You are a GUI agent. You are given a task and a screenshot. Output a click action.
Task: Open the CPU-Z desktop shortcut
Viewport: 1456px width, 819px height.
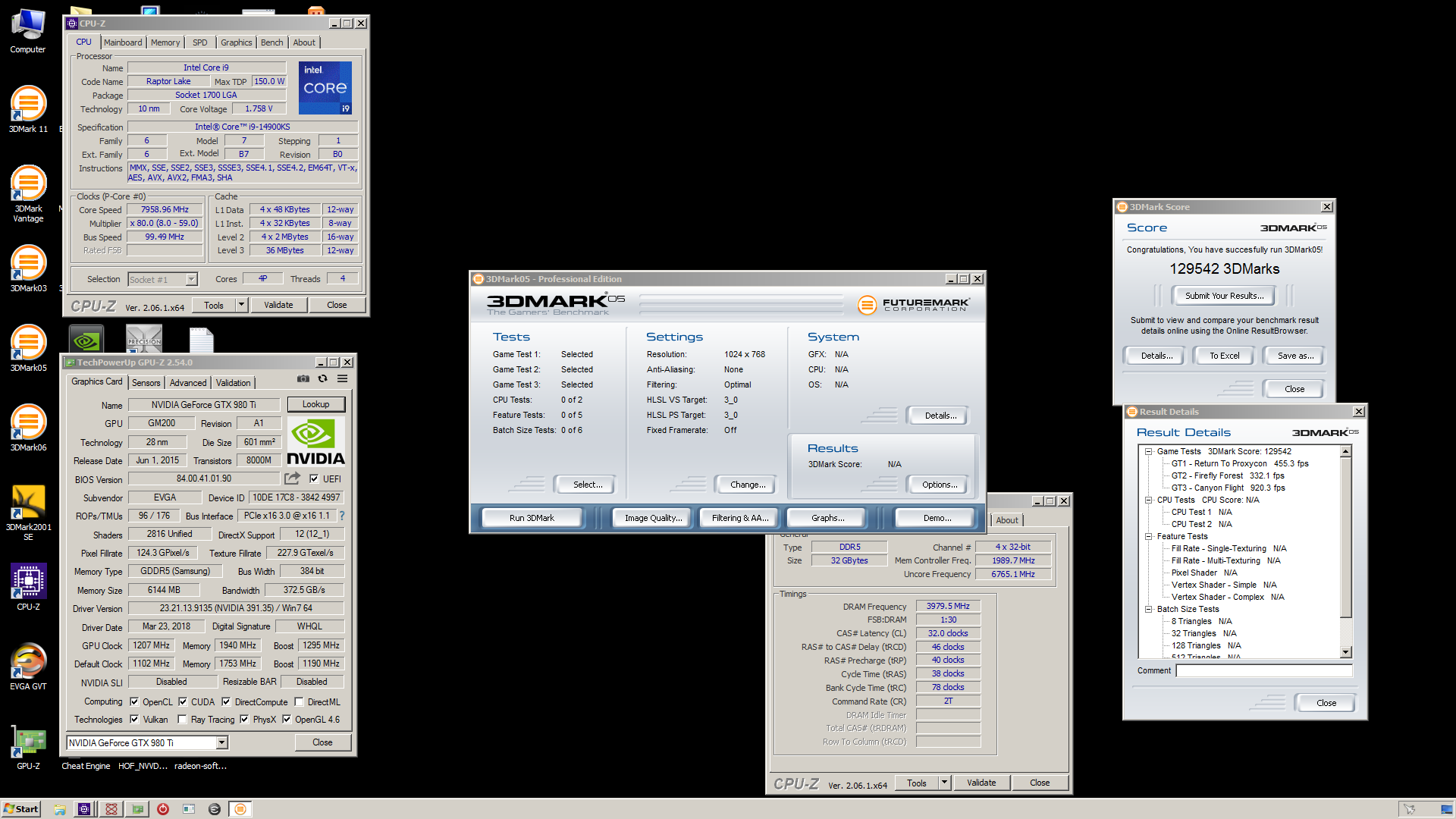click(28, 586)
